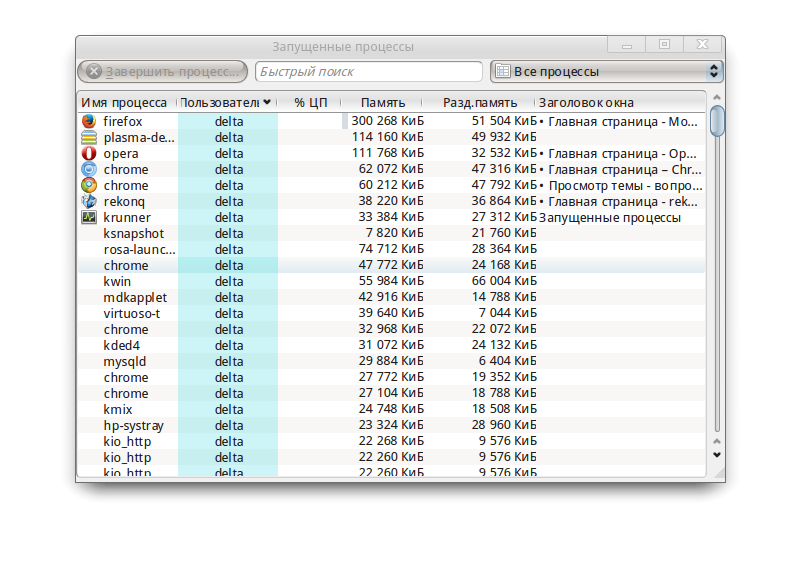Screen dimensions: 801x568
Task: Click the delta user cell in firefox row
Action: point(229,122)
